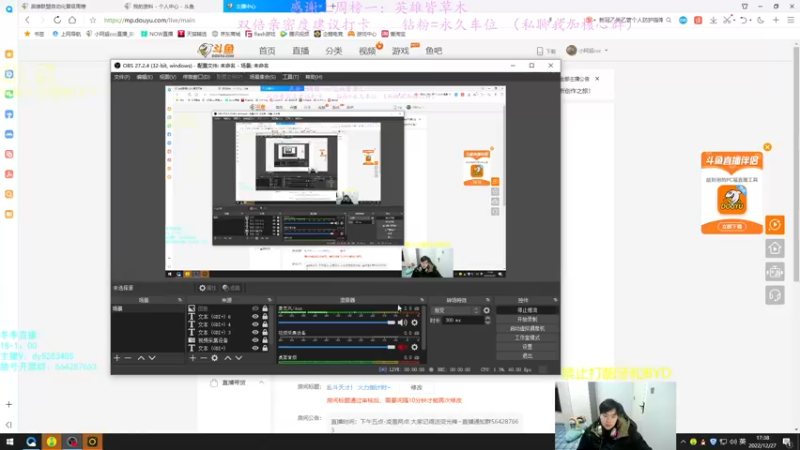Click 修改 link next to room title
Image resolution: width=800 pixels, height=450 pixels.
[416, 388]
